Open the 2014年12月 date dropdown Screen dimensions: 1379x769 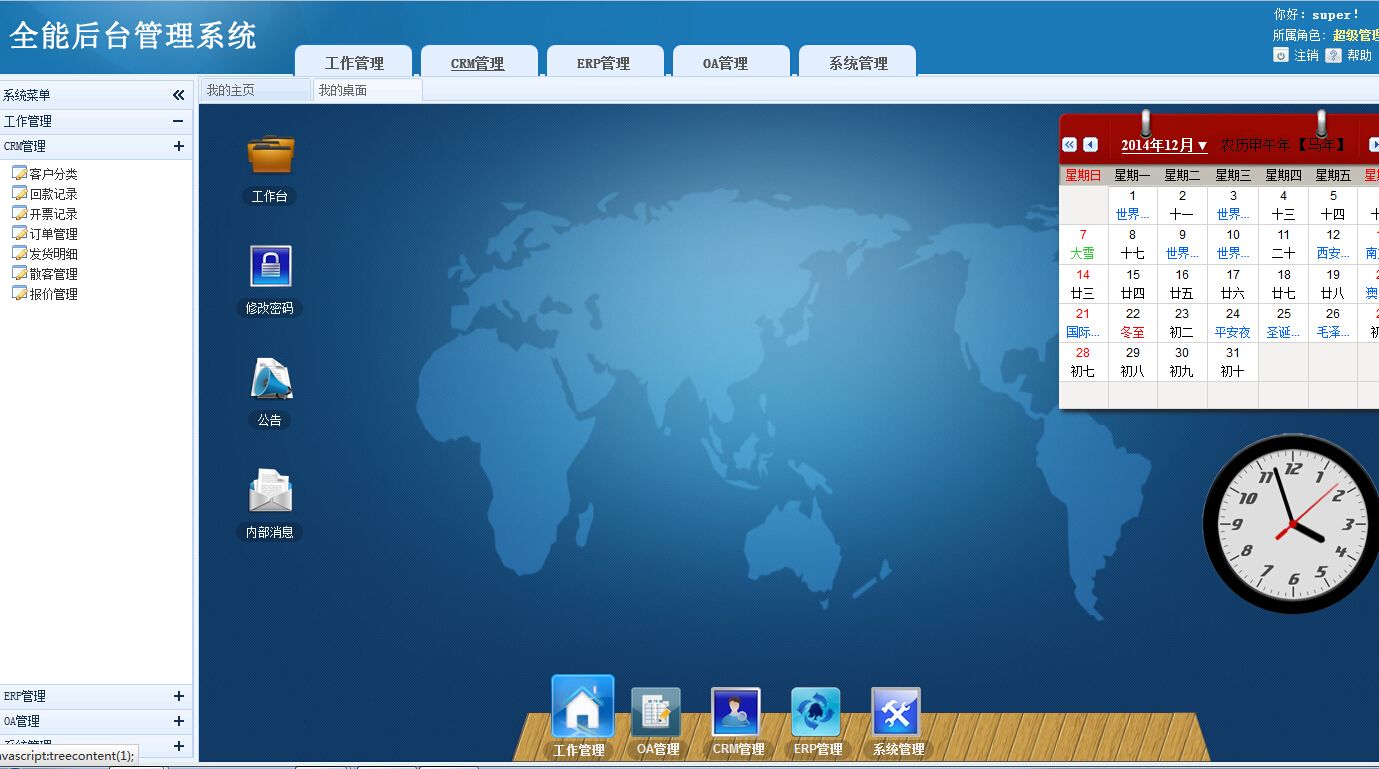(x=1162, y=144)
